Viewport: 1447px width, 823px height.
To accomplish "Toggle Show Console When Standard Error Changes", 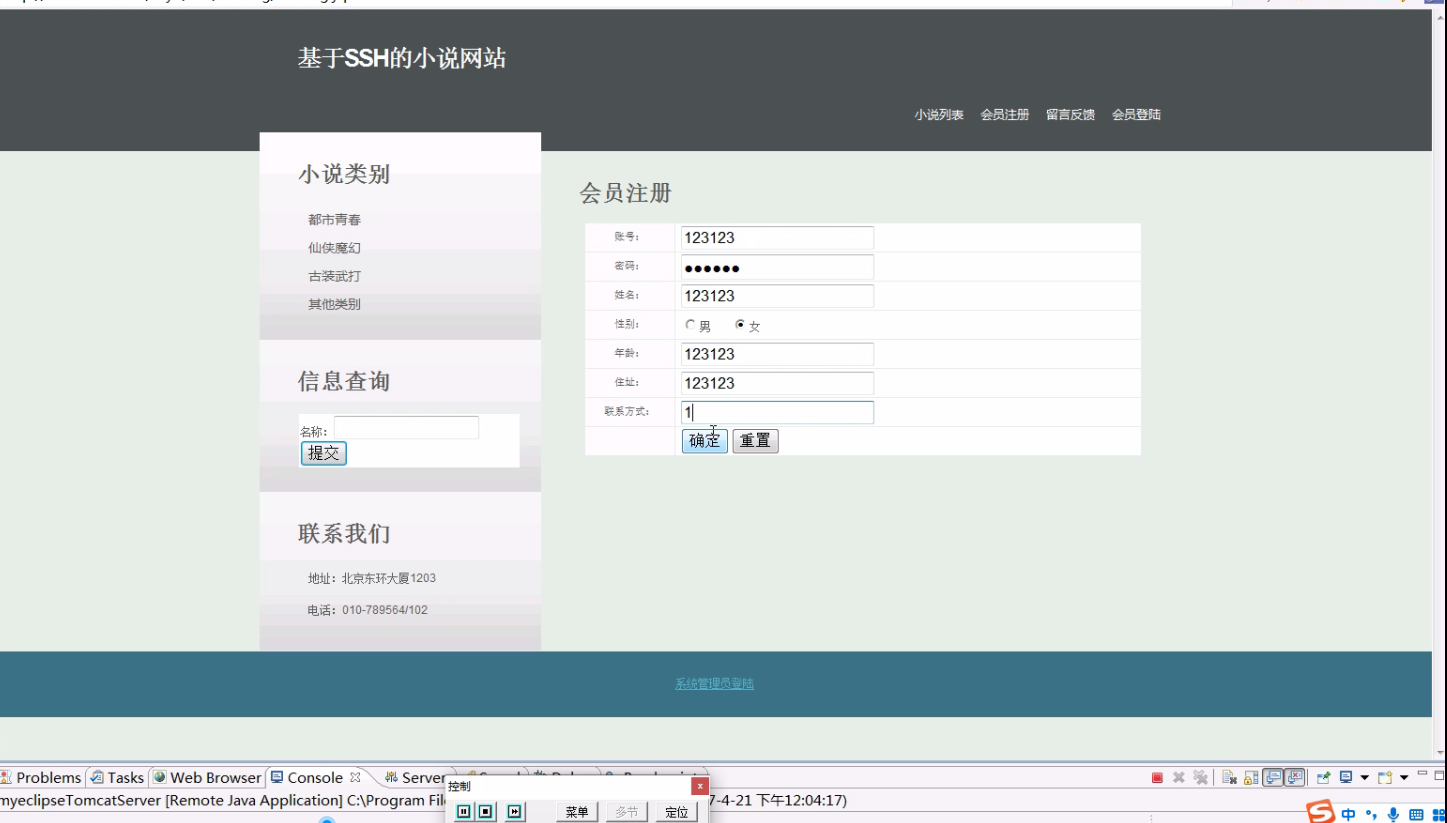I will [1294, 777].
